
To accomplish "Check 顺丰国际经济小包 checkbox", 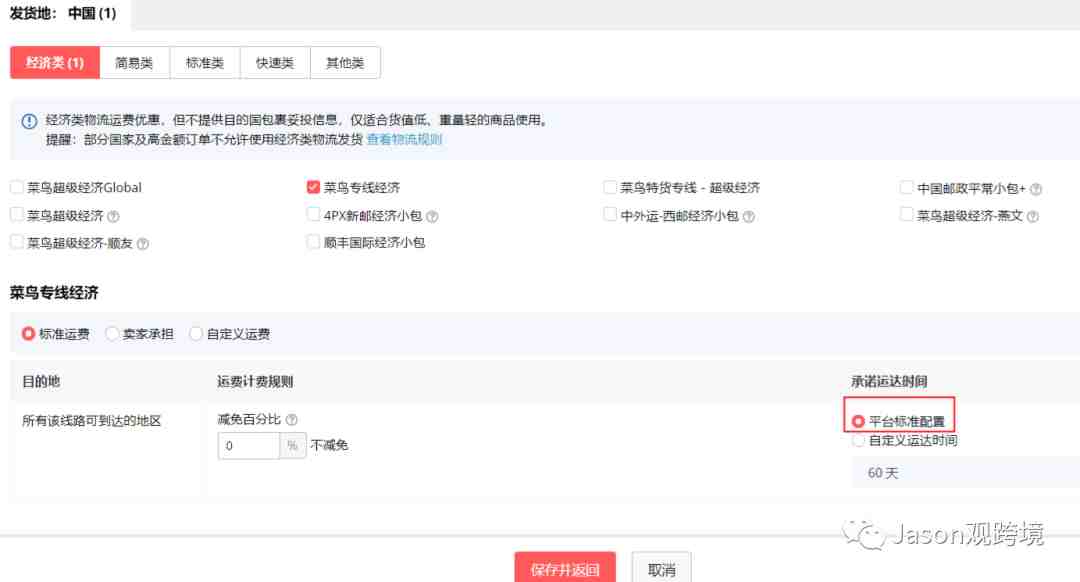I will [x=313, y=242].
